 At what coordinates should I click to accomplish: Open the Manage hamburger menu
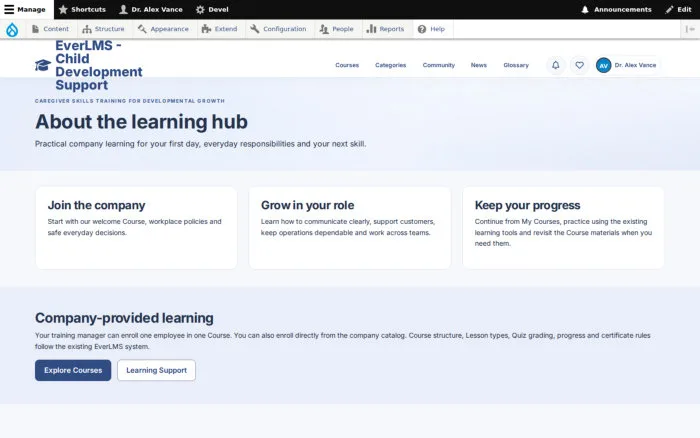[26, 9]
